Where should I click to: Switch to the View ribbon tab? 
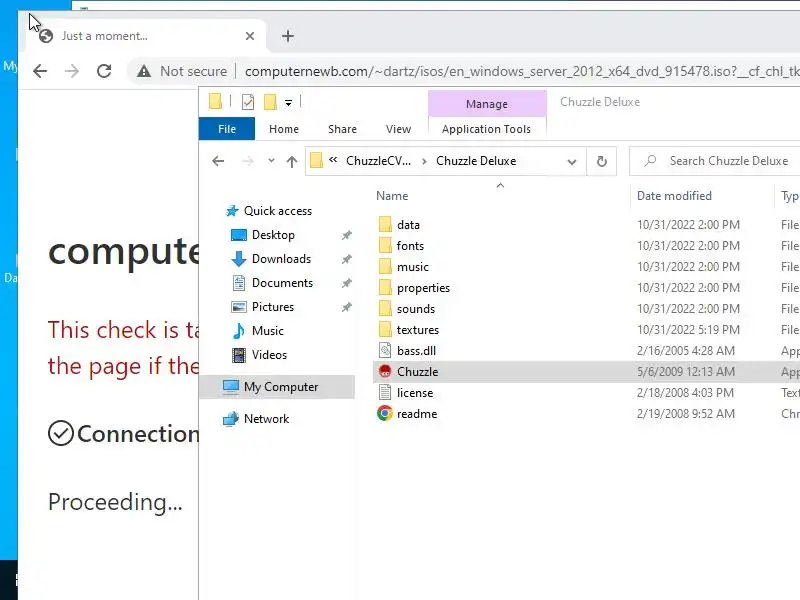coord(398,129)
